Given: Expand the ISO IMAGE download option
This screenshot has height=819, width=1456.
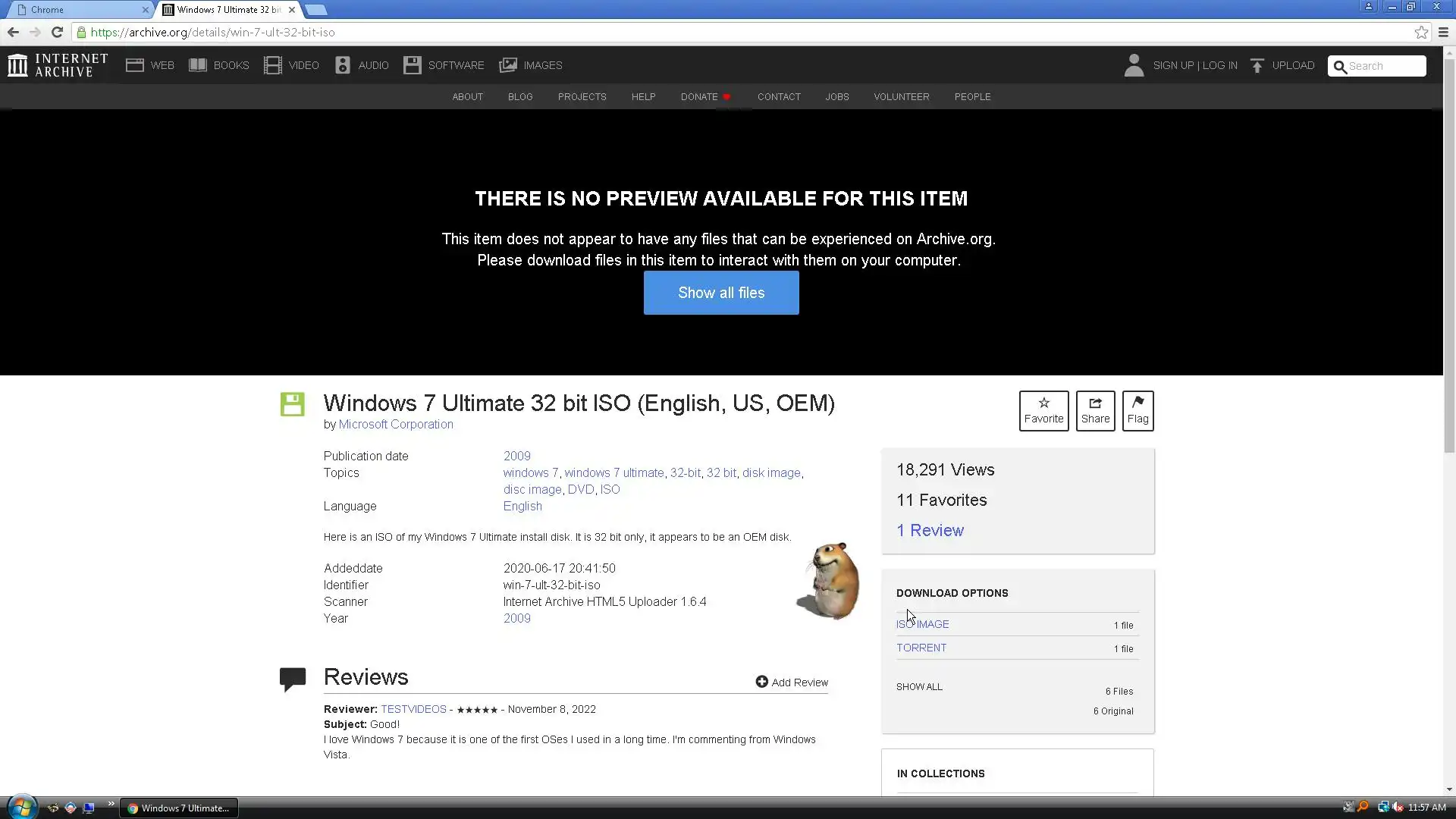Looking at the screenshot, I should (923, 624).
